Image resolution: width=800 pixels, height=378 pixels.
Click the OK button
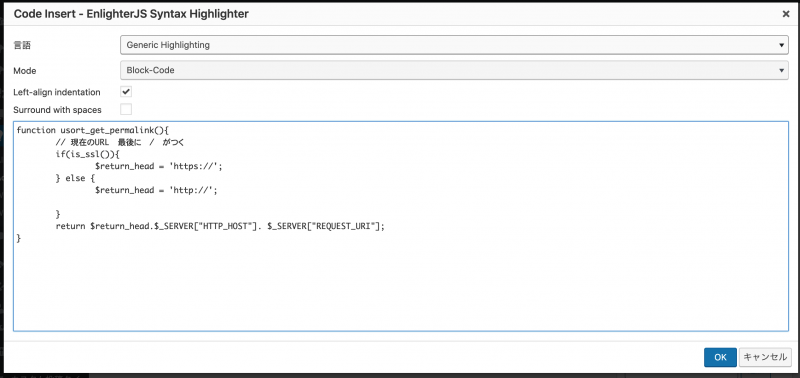(720, 357)
